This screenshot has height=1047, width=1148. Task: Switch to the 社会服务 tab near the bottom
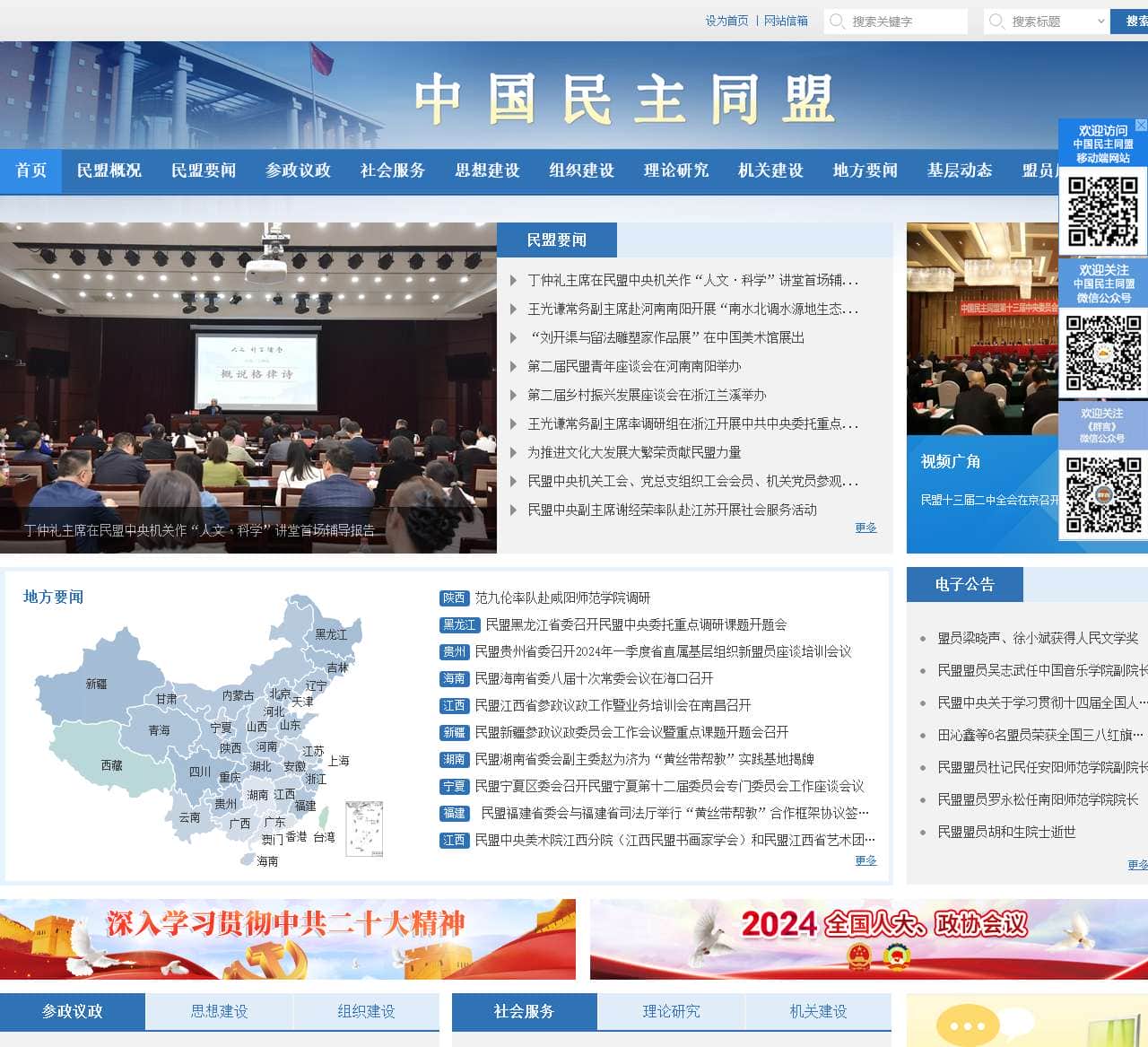point(523,1012)
